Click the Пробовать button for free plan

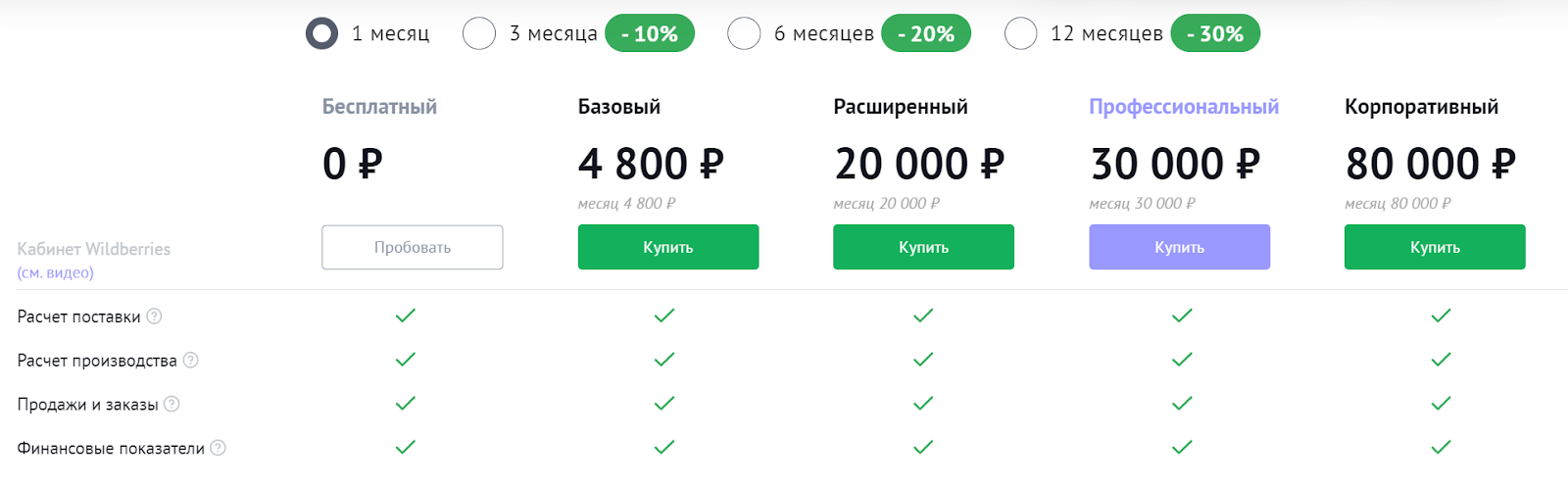point(413,247)
